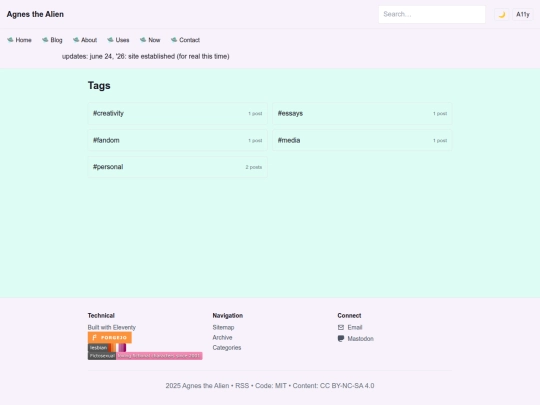
Task: Click the UFO icon beside Home
Action: 10,40
